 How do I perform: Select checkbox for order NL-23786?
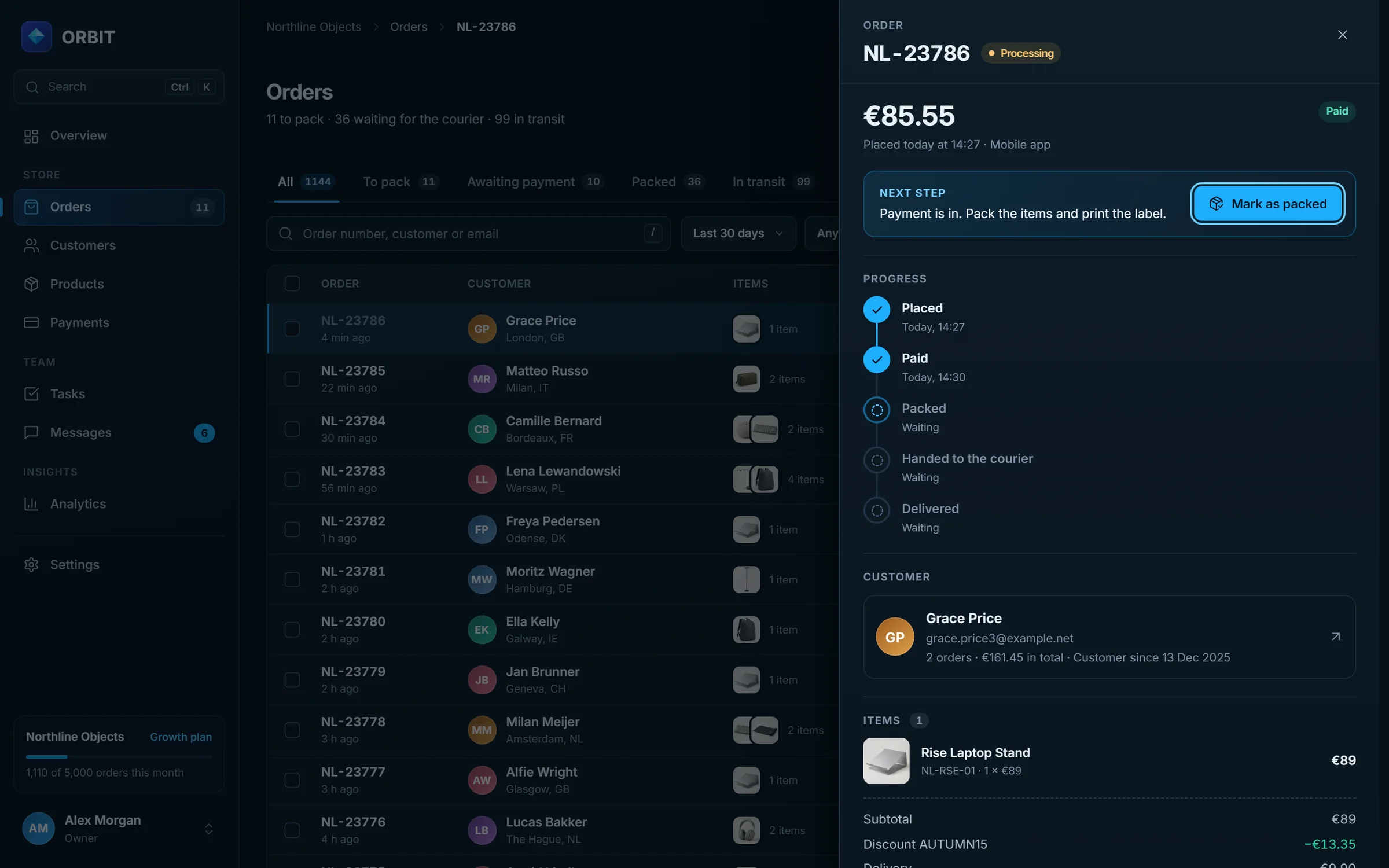point(292,329)
